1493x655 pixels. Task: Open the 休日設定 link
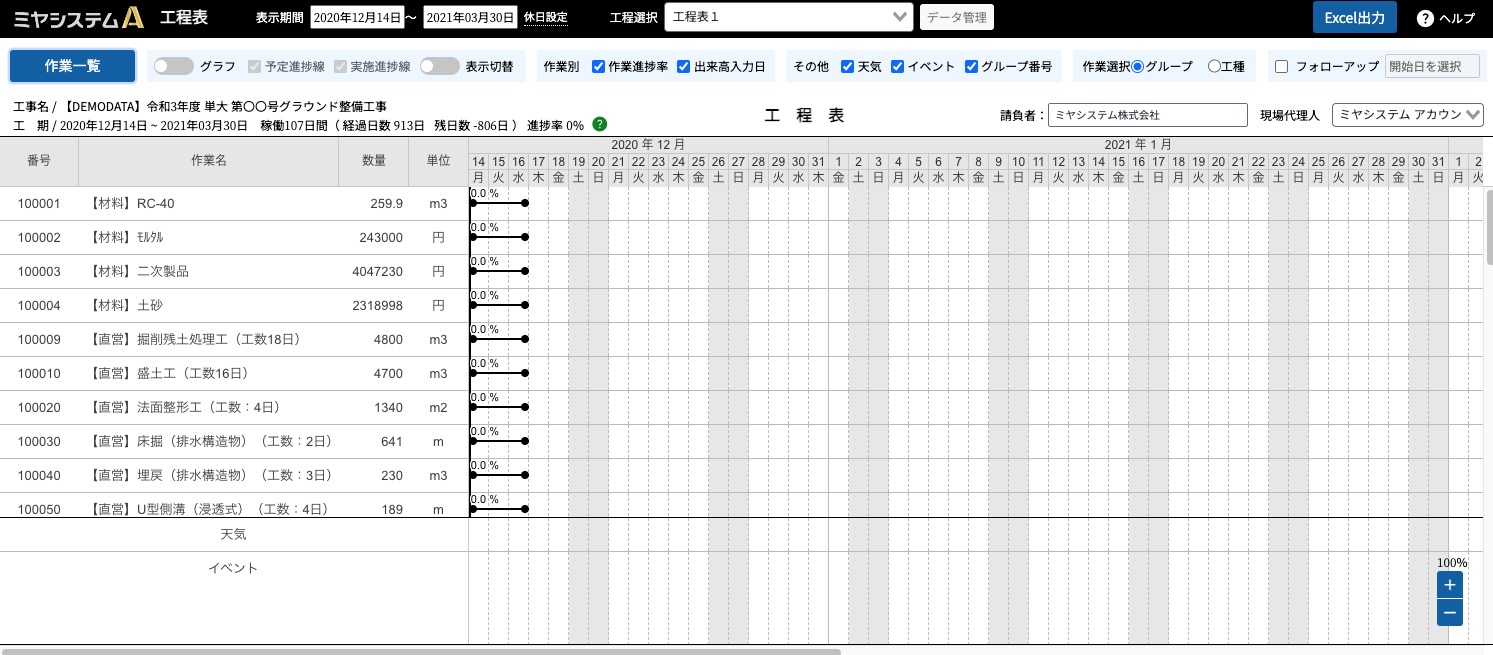[546, 18]
